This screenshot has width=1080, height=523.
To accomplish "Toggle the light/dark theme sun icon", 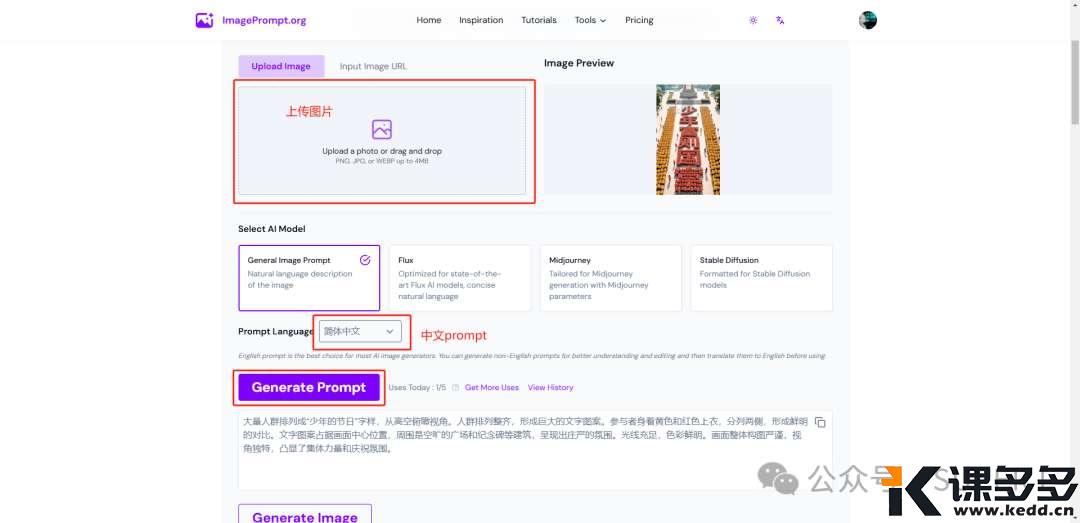I will pyautogui.click(x=753, y=20).
